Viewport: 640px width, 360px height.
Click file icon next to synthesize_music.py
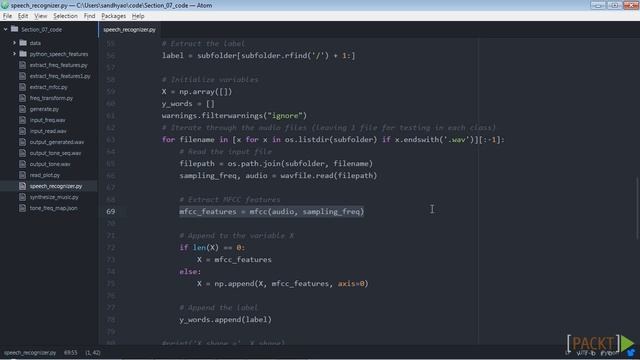pyautogui.click(x=22, y=197)
